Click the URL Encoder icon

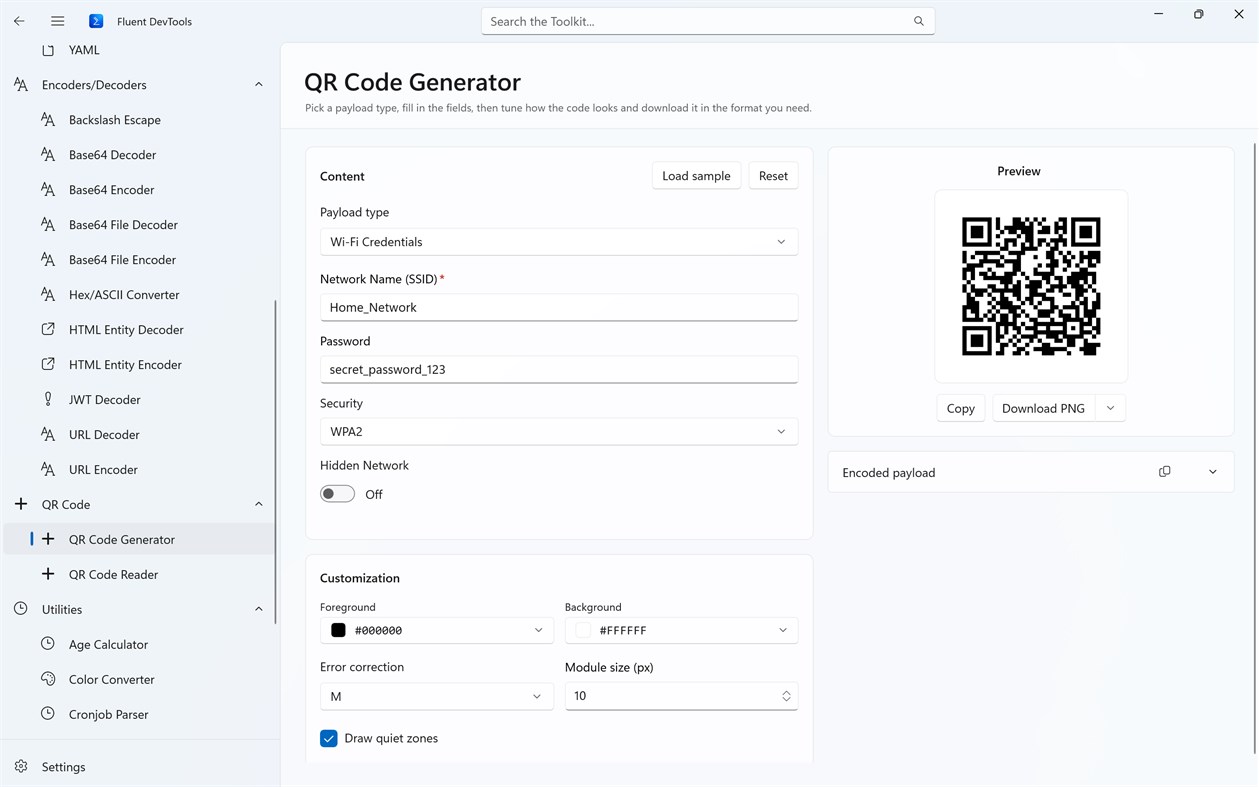pyautogui.click(x=47, y=470)
